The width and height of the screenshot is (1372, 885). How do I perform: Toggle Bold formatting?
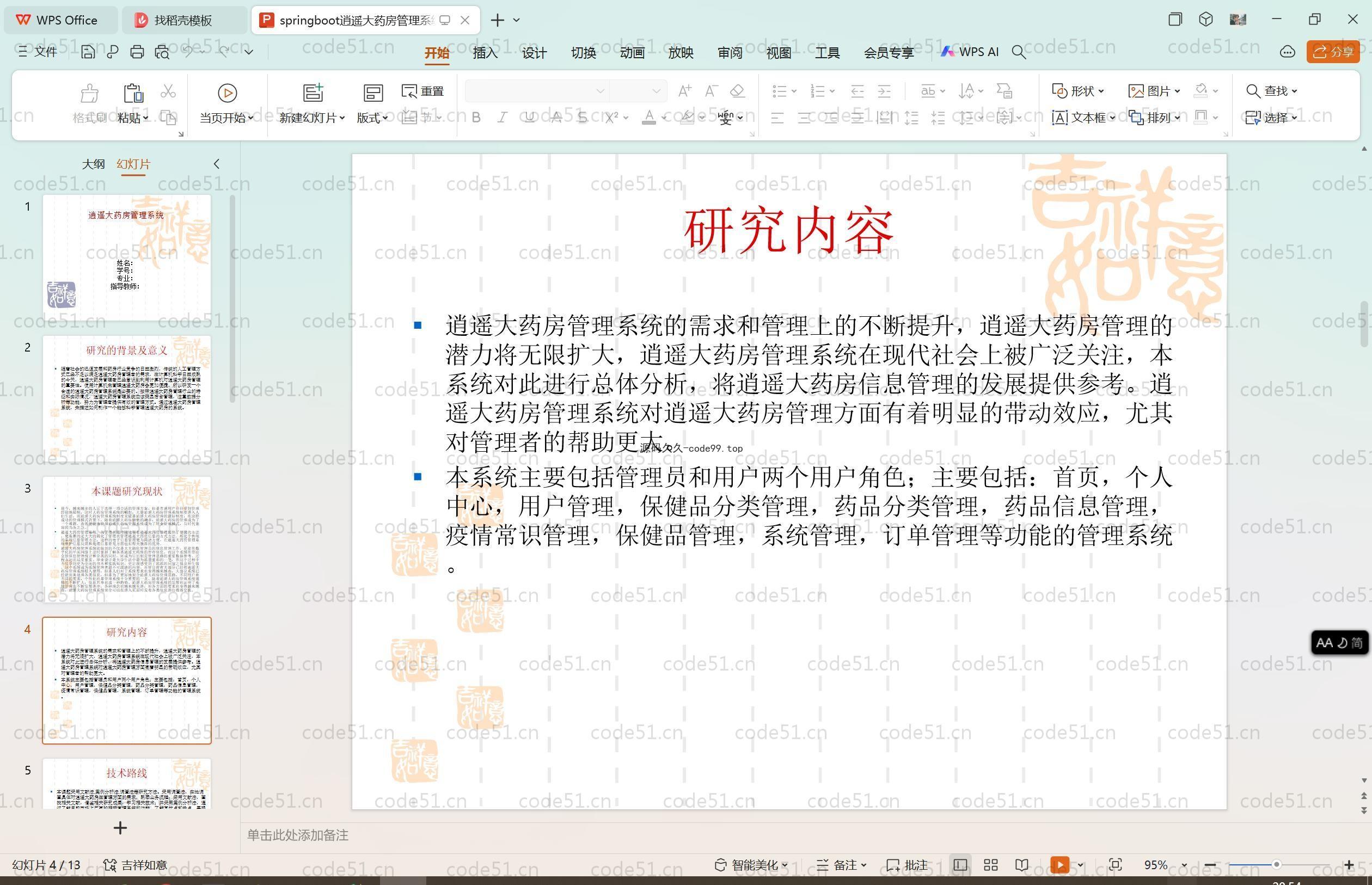coord(476,118)
